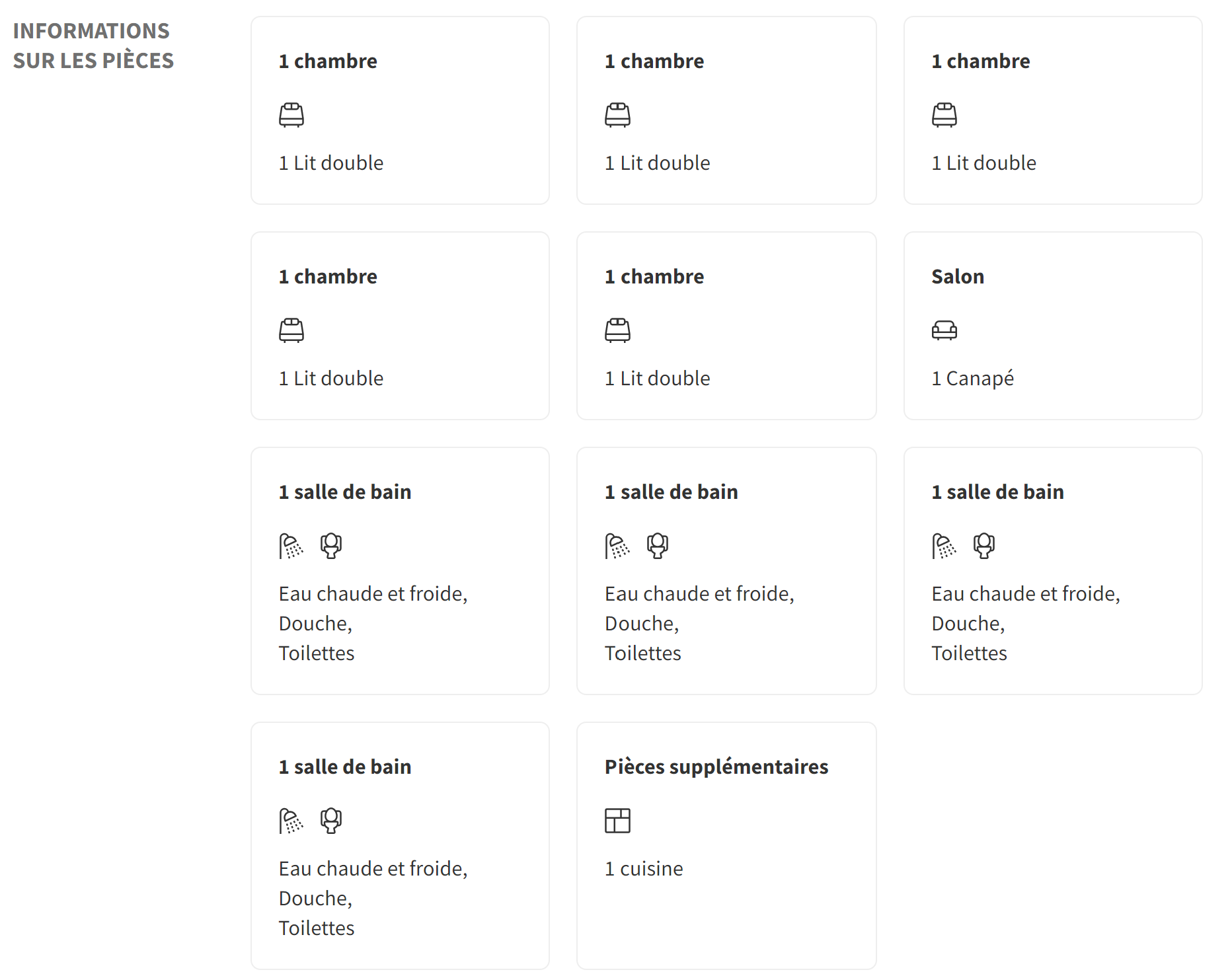Click the toilet icon in the bottom-left salle de bain card
The height and width of the screenshot is (974, 1232).
[x=331, y=821]
